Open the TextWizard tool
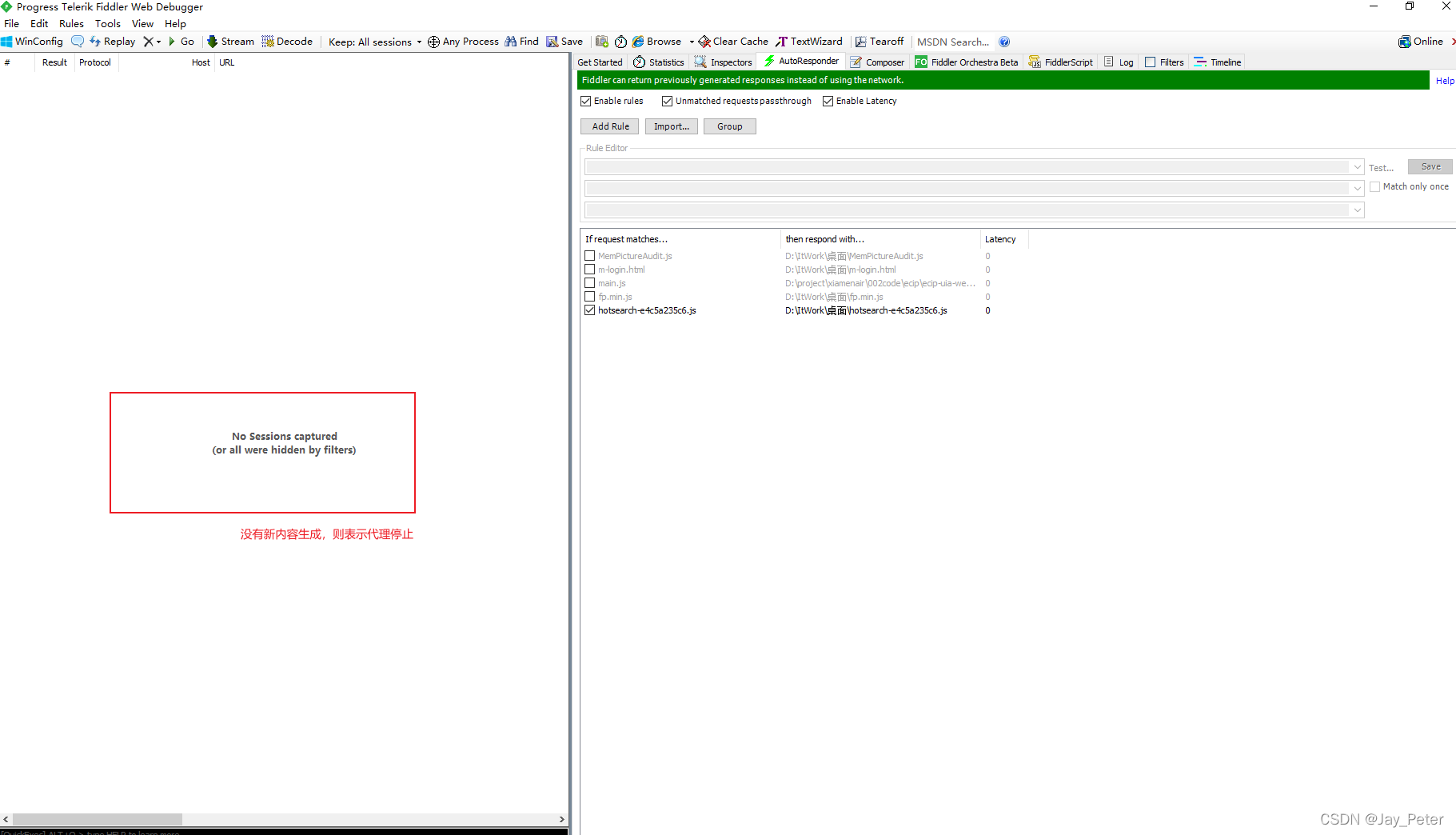This screenshot has height=835, width=1456. click(809, 42)
